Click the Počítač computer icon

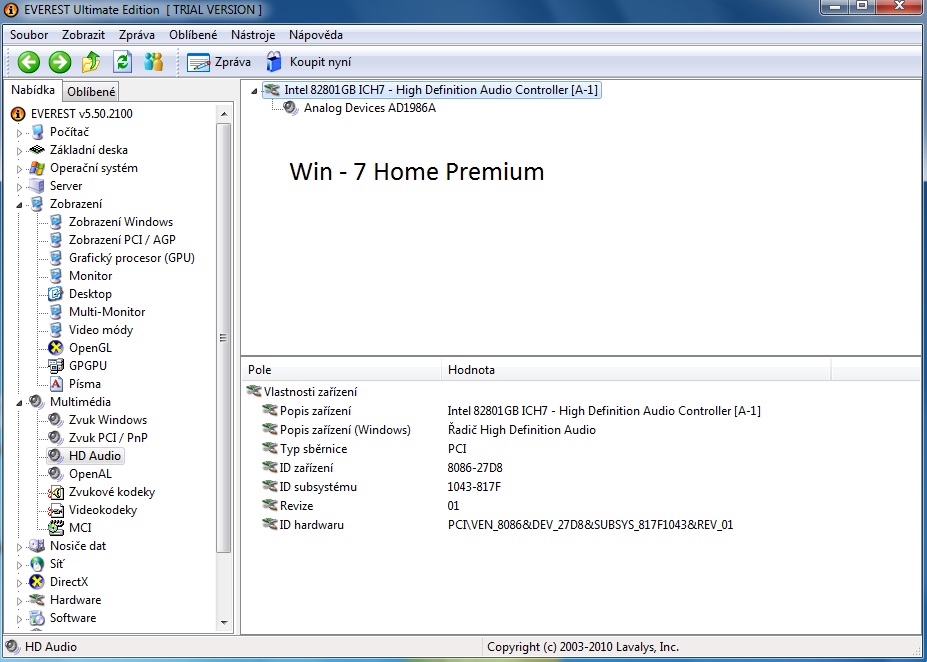pos(37,132)
